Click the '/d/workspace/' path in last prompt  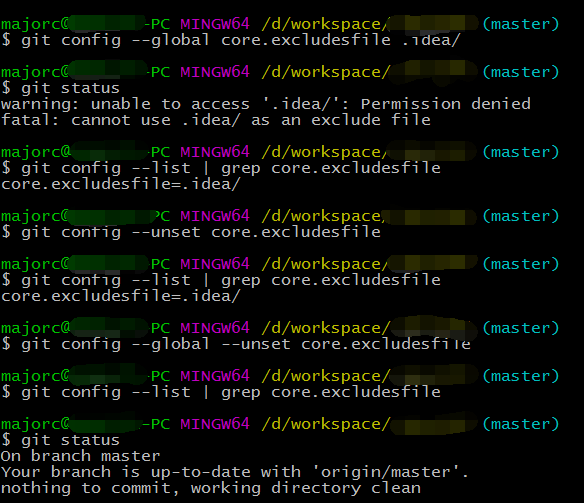[x=326, y=424]
